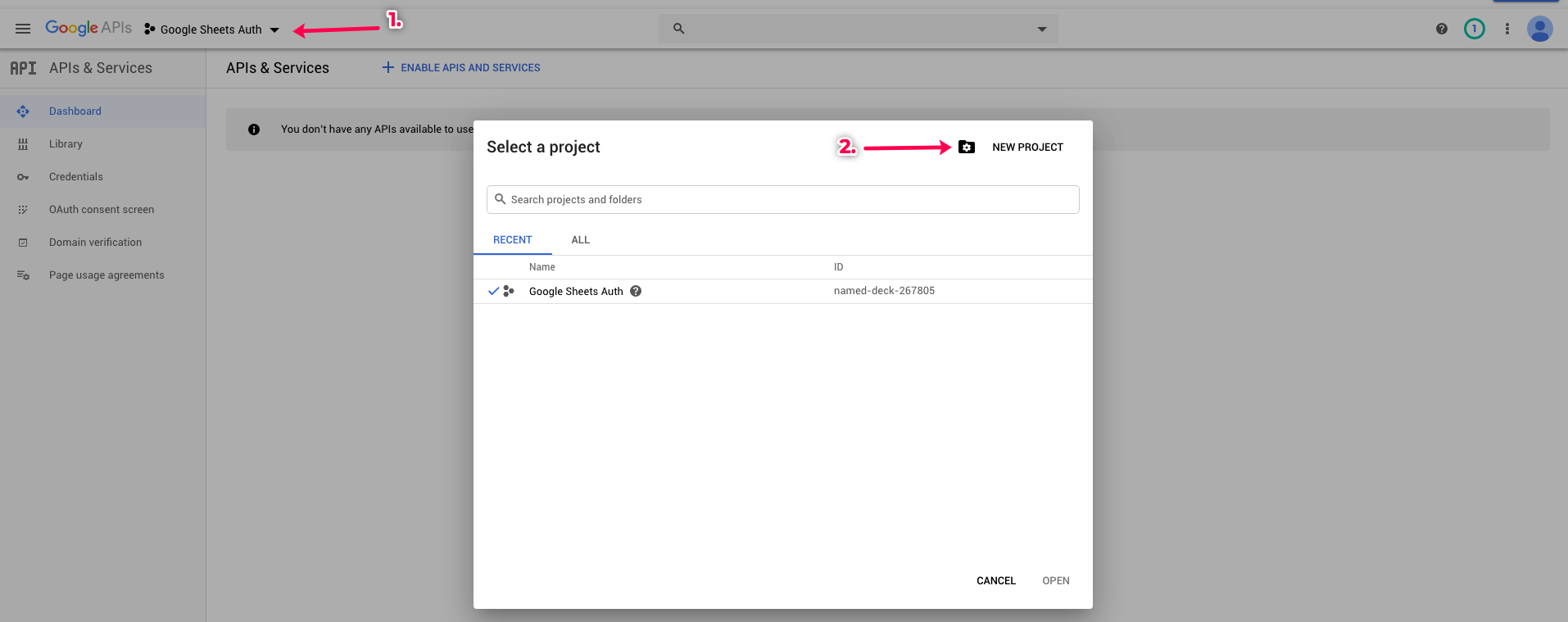Click the project icon beside Google Sheets Auth row
This screenshot has height=622, width=1568.
pyautogui.click(x=509, y=291)
